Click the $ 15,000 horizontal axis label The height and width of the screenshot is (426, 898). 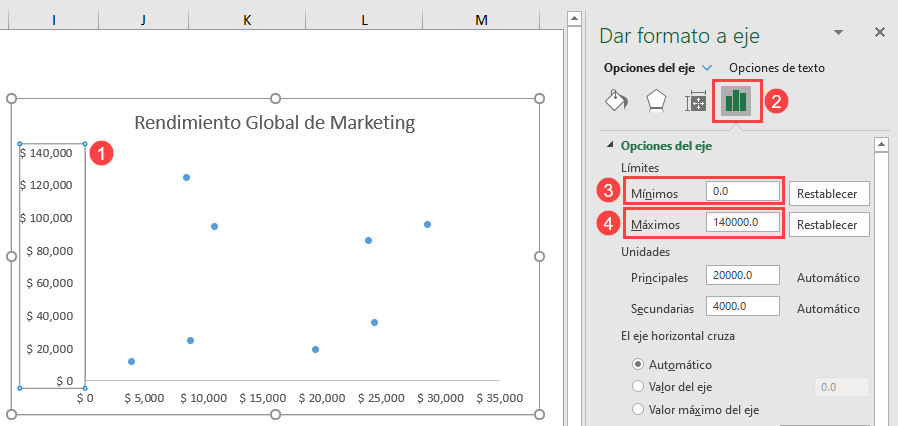pyautogui.click(x=262, y=398)
